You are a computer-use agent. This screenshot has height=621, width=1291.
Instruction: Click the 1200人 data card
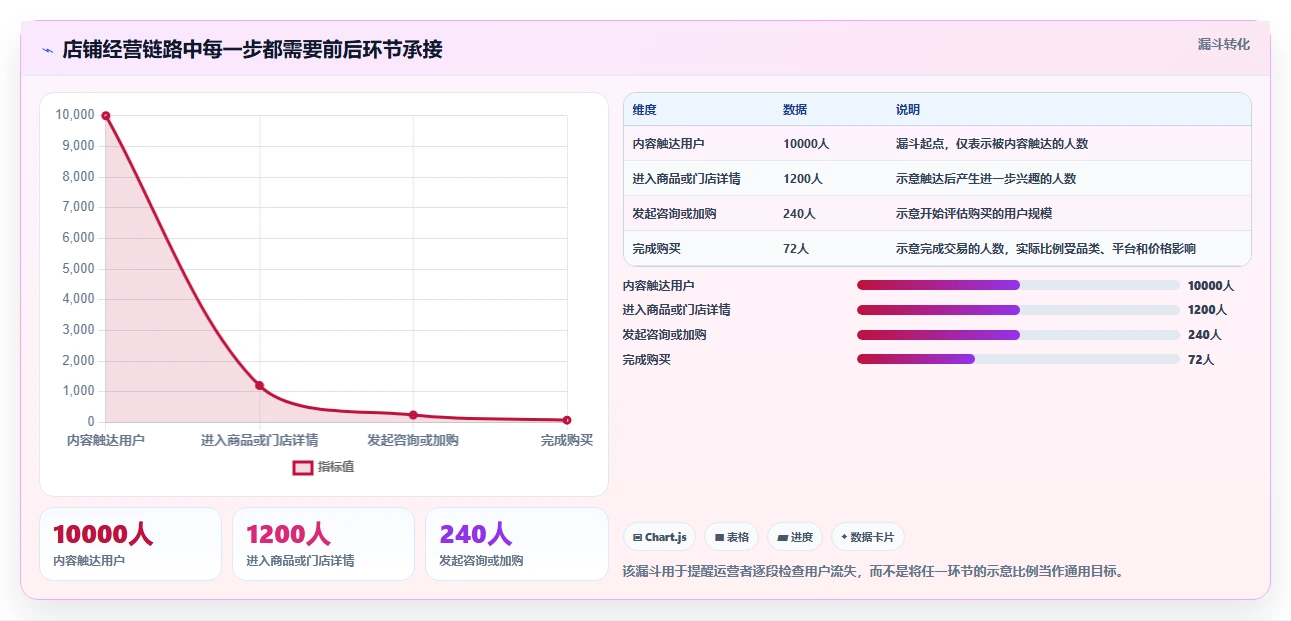[x=323, y=544]
